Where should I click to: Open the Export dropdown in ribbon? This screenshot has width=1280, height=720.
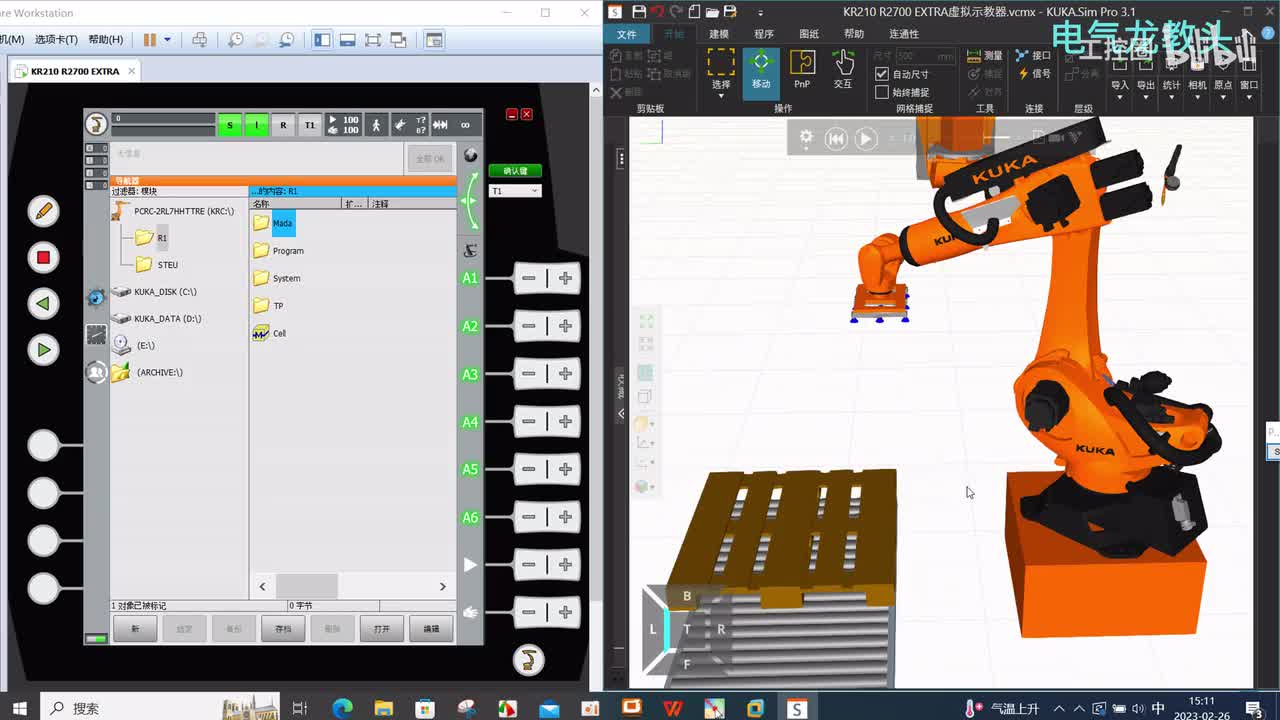click(x=1146, y=97)
